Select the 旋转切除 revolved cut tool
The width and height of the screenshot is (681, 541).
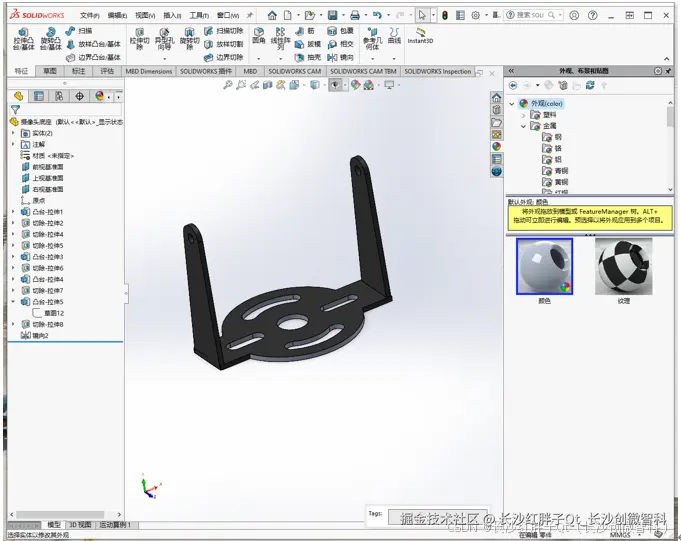pyautogui.click(x=189, y=39)
